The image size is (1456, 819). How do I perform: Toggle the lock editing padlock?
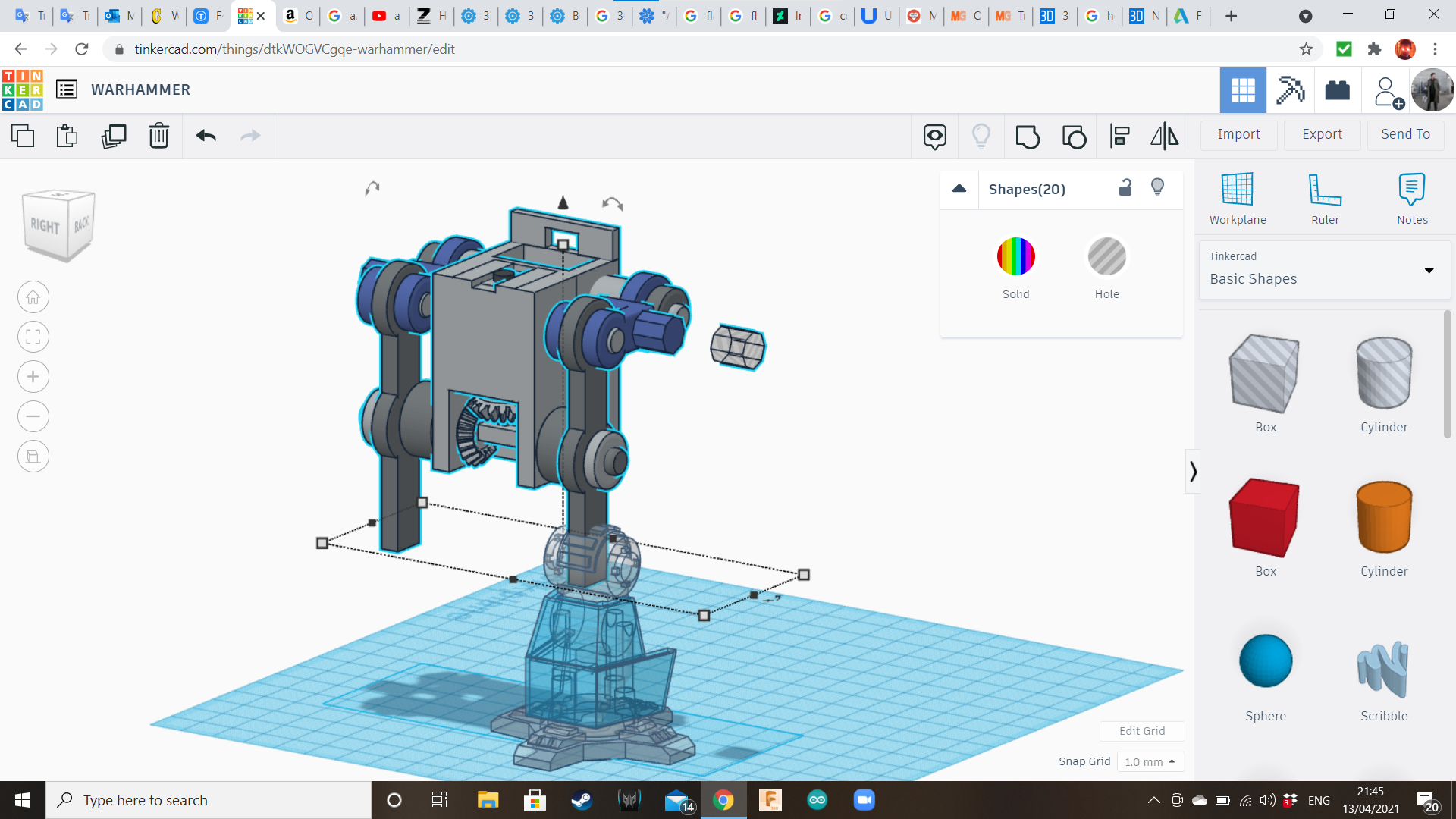1125,188
